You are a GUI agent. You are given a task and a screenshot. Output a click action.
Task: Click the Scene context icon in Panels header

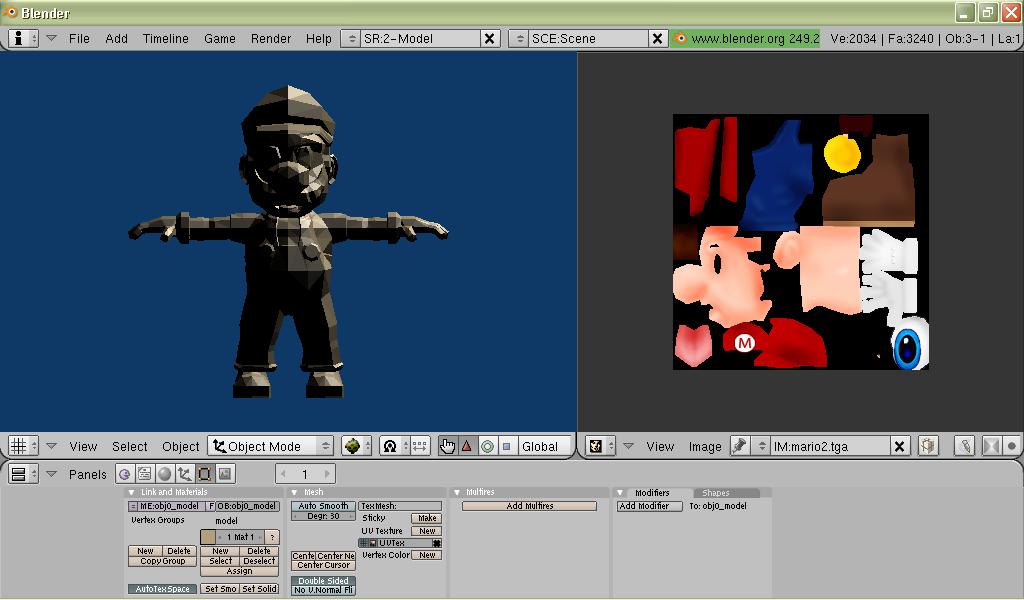225,474
